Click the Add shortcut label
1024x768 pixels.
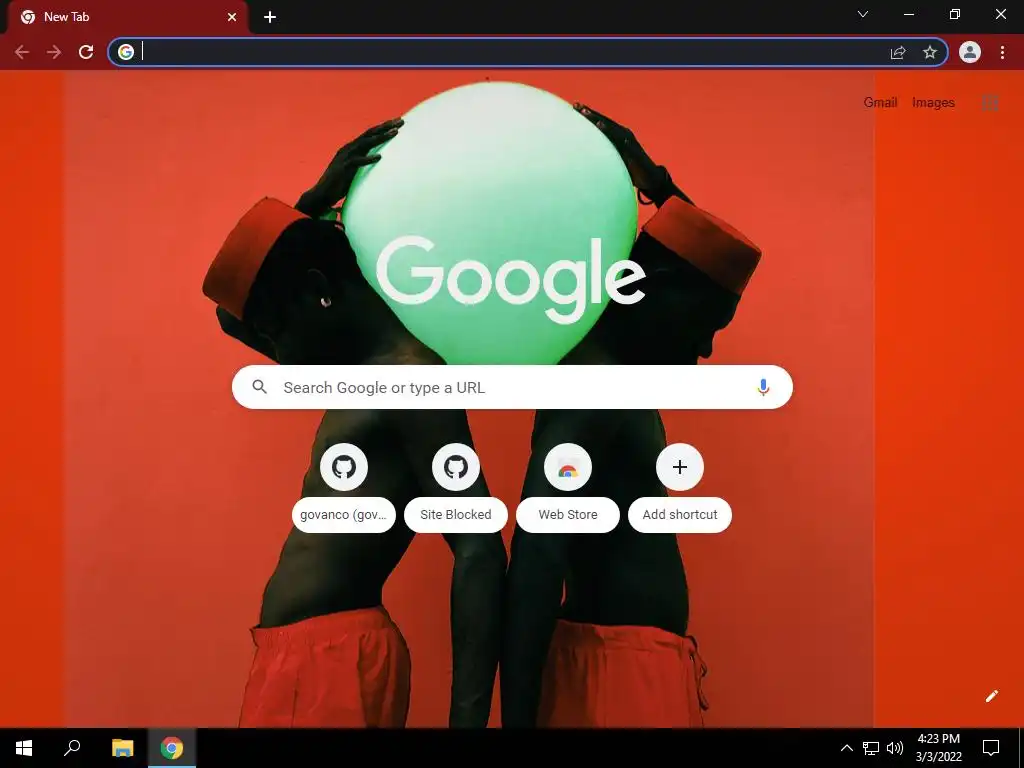(x=680, y=515)
